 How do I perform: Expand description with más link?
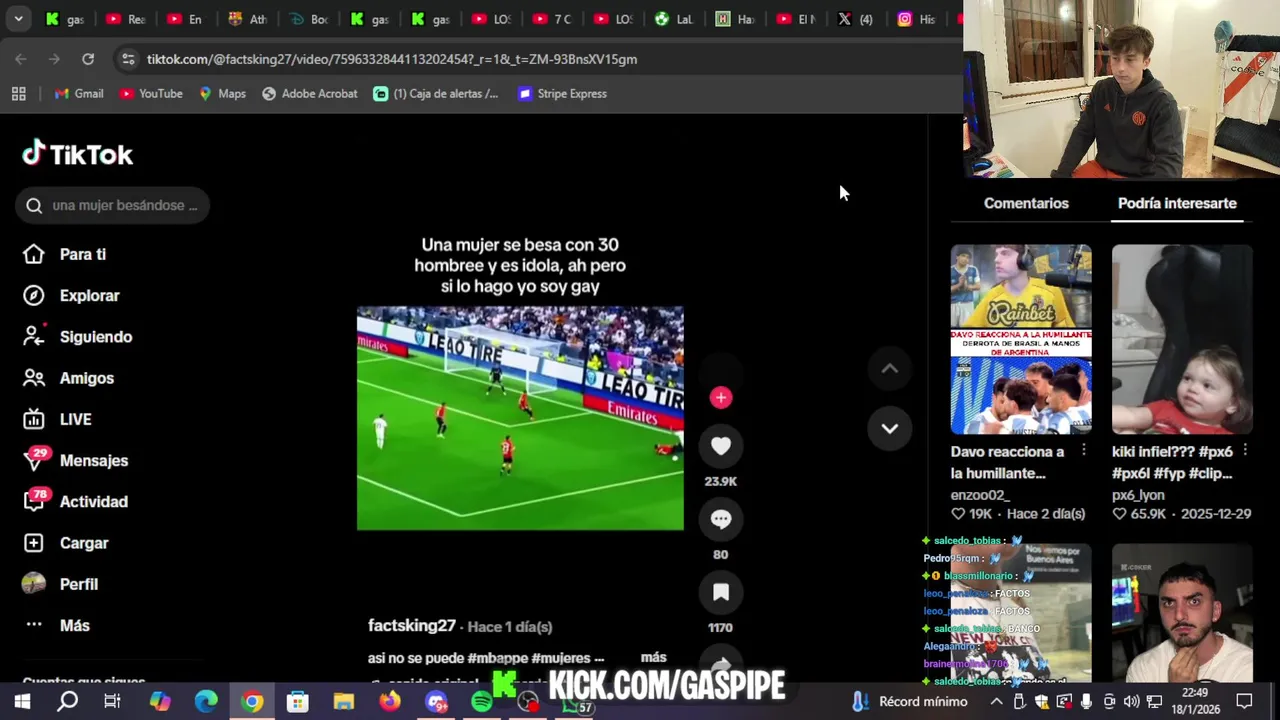(x=653, y=657)
